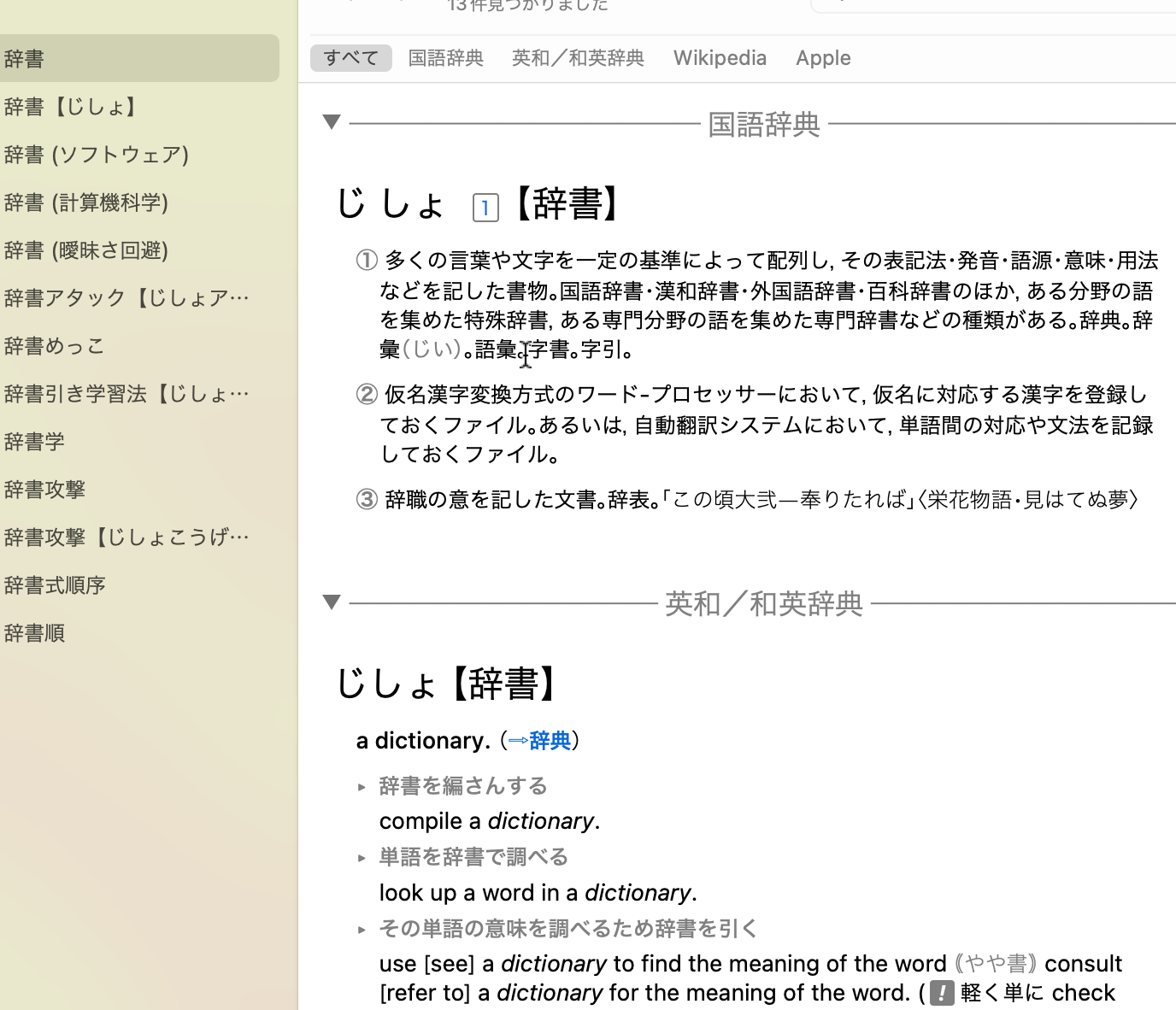Enable the Wikipedia source filter
The width and height of the screenshot is (1176, 1010).
tap(720, 57)
